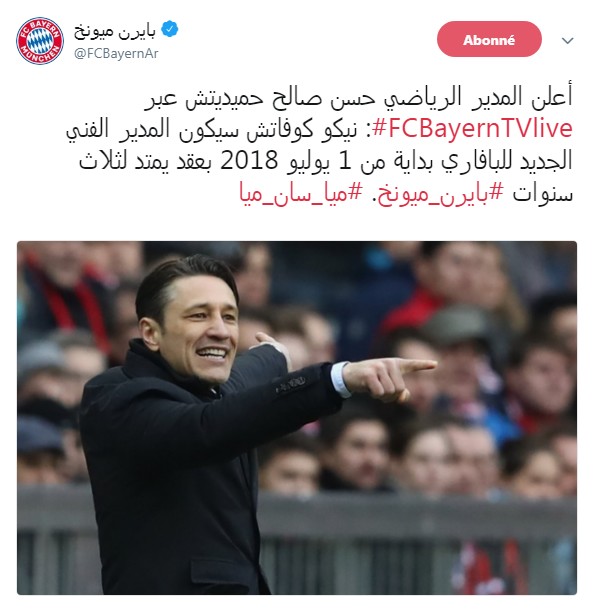The height and width of the screenshot is (611, 597).
Task: Toggle following with the Abonné button
Action: click(x=489, y=39)
